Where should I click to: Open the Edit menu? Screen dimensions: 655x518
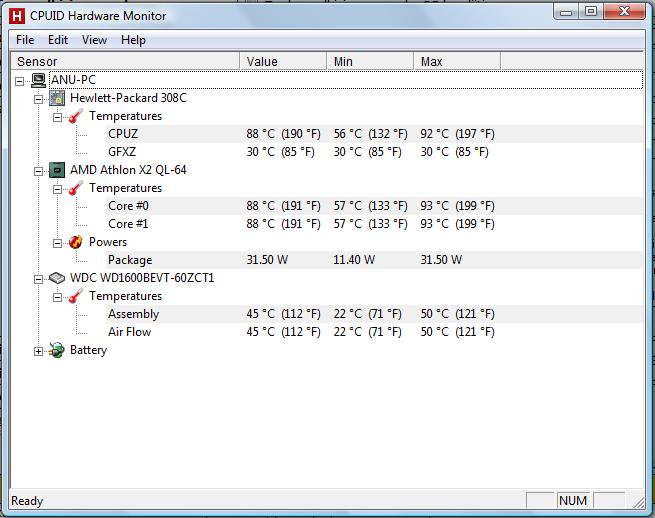(58, 40)
